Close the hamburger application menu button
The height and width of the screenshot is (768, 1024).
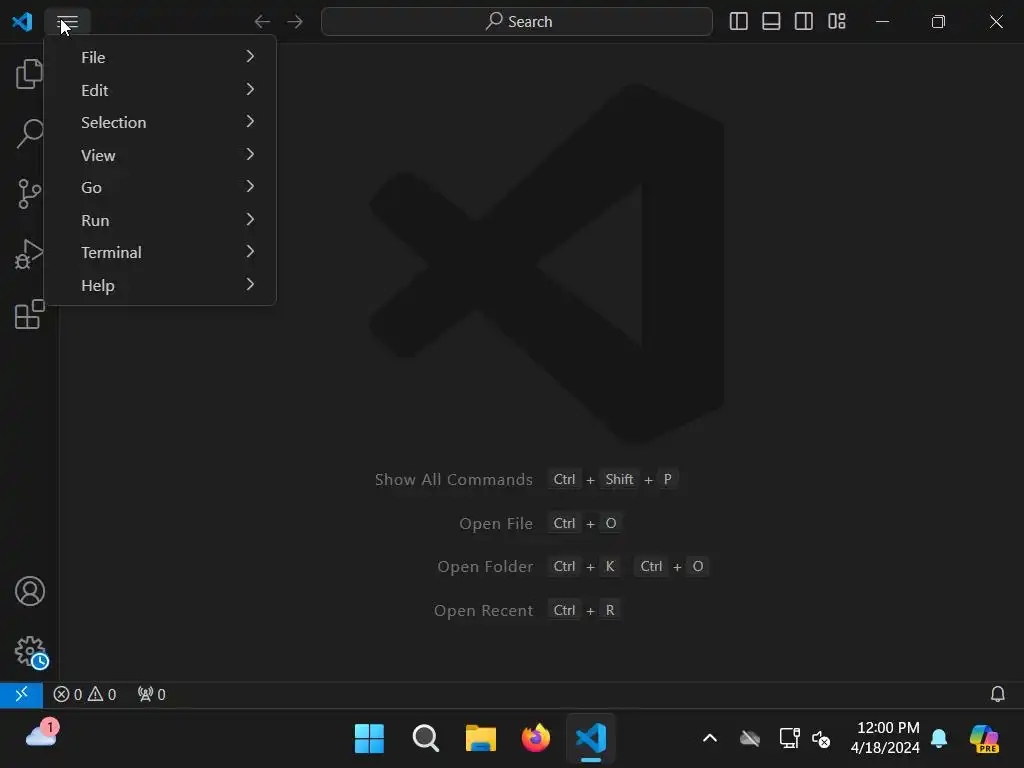[x=67, y=22]
